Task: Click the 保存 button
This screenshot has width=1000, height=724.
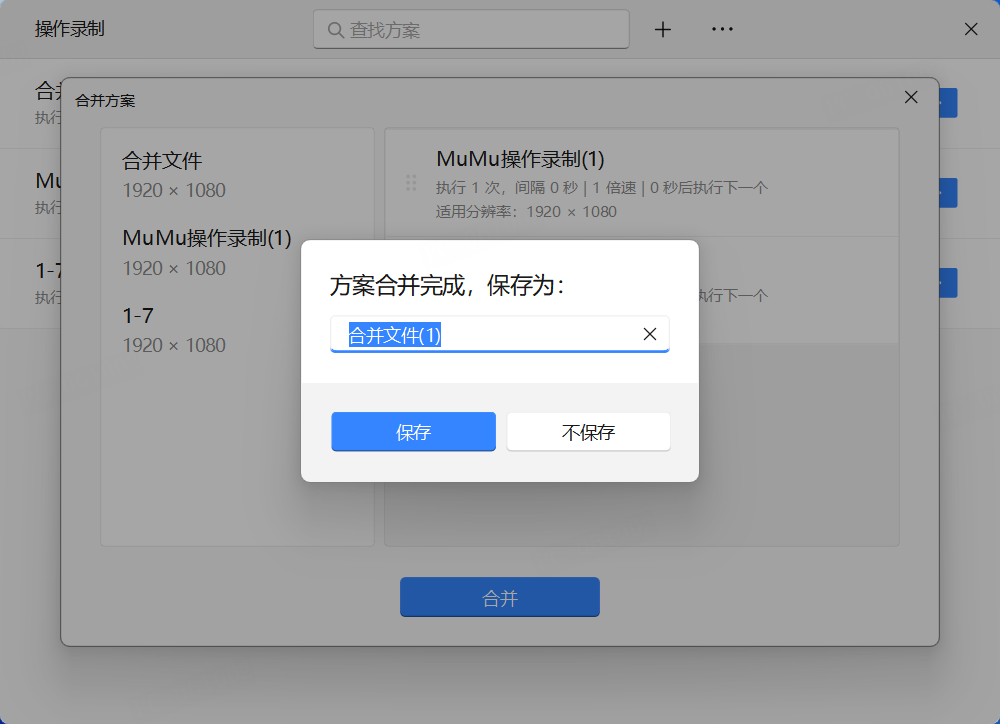Action: point(413,432)
